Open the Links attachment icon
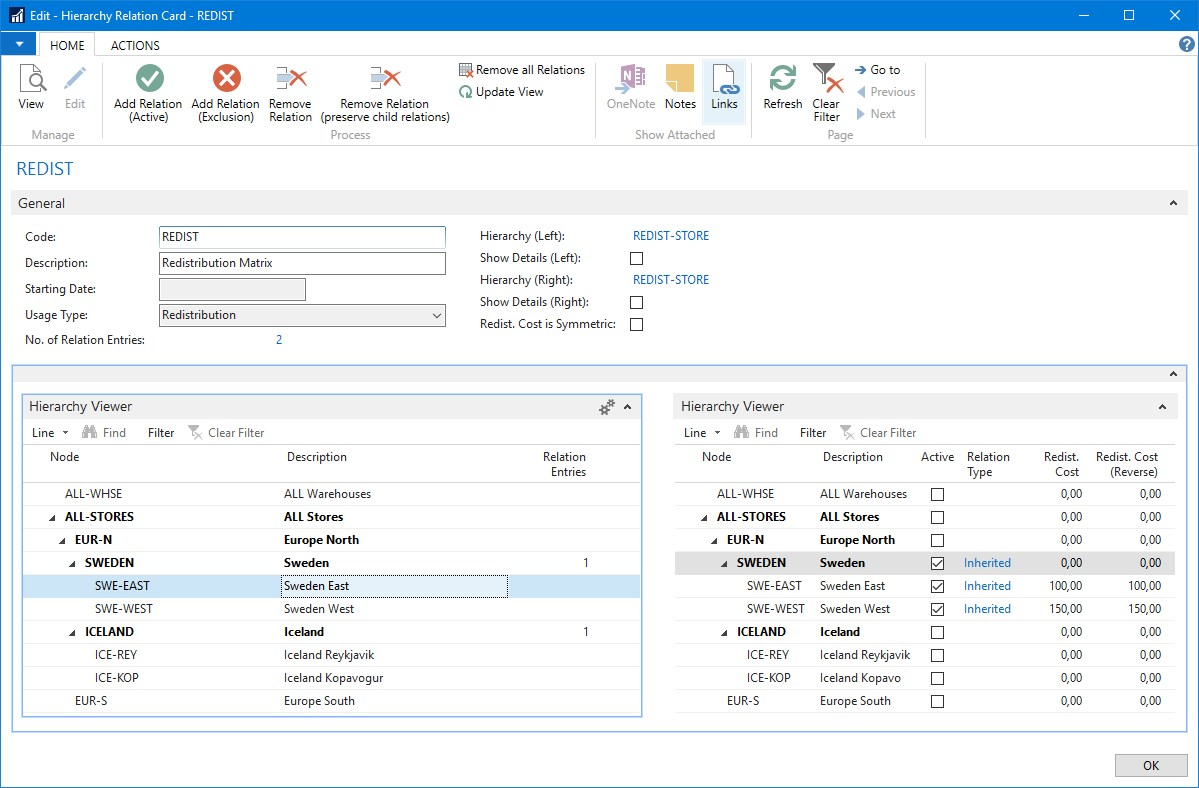The width and height of the screenshot is (1199, 788). 724,79
